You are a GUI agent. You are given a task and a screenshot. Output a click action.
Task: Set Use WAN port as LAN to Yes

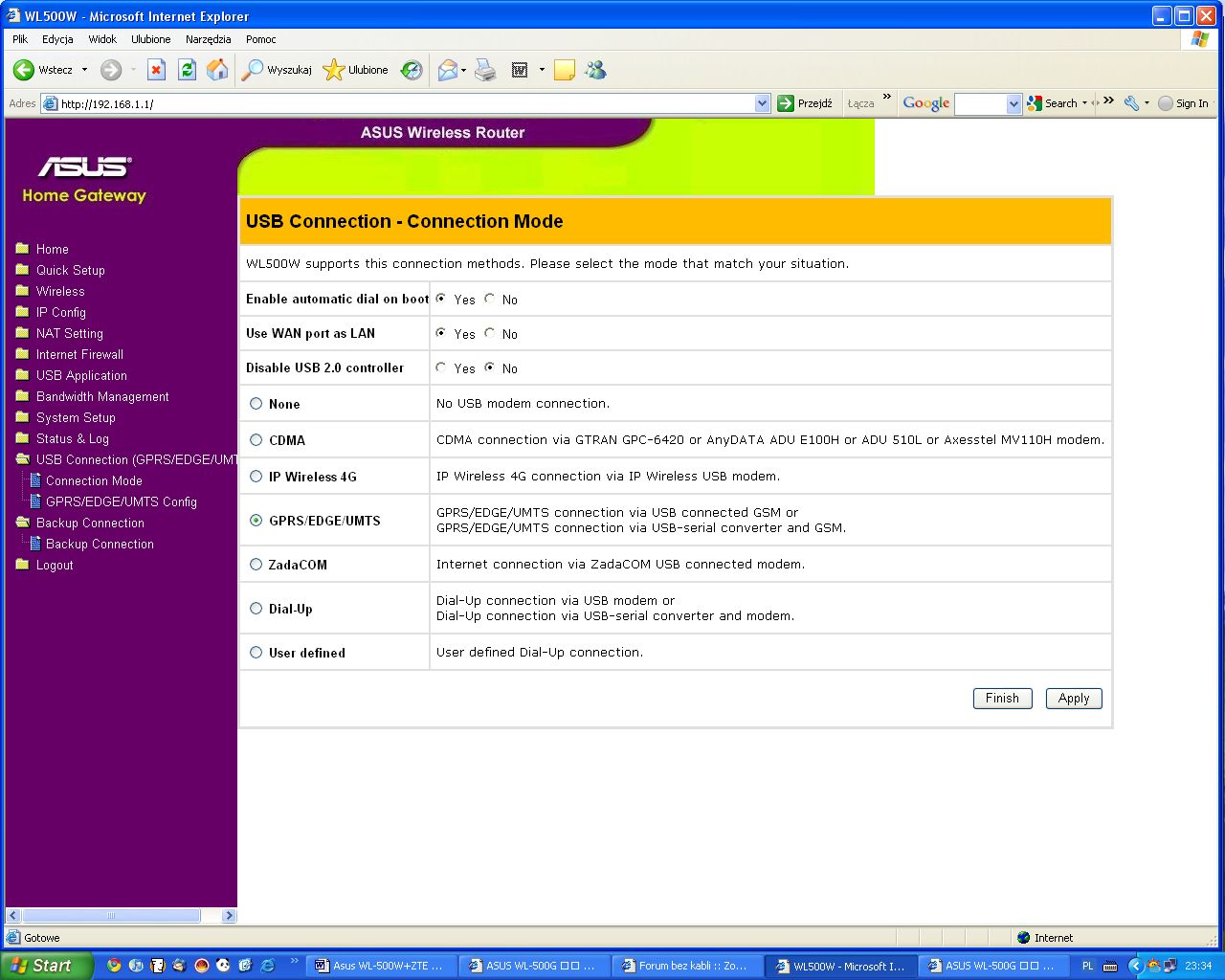pos(441,333)
